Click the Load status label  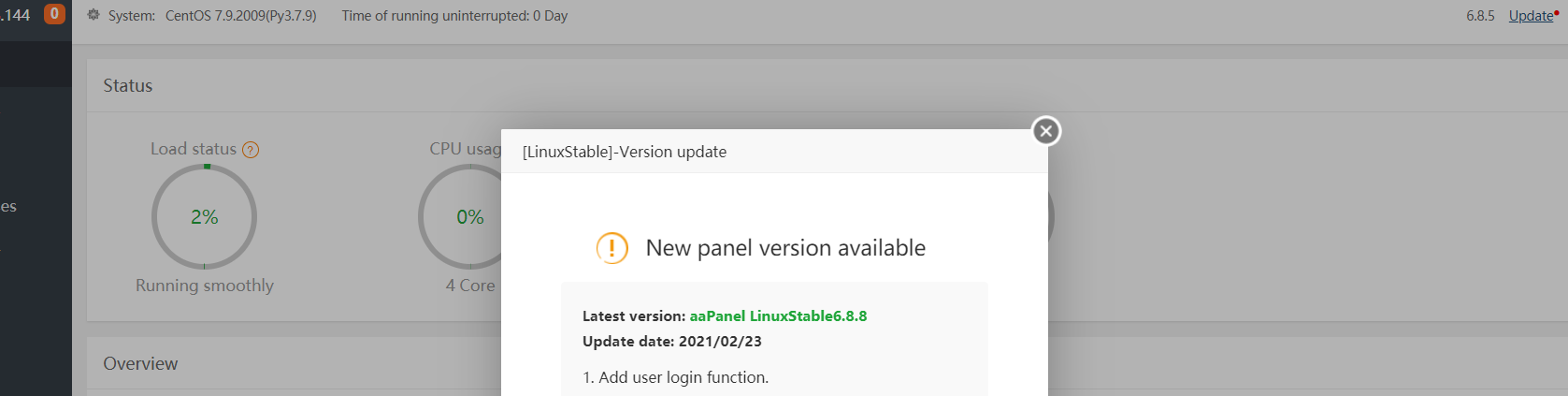tap(194, 149)
